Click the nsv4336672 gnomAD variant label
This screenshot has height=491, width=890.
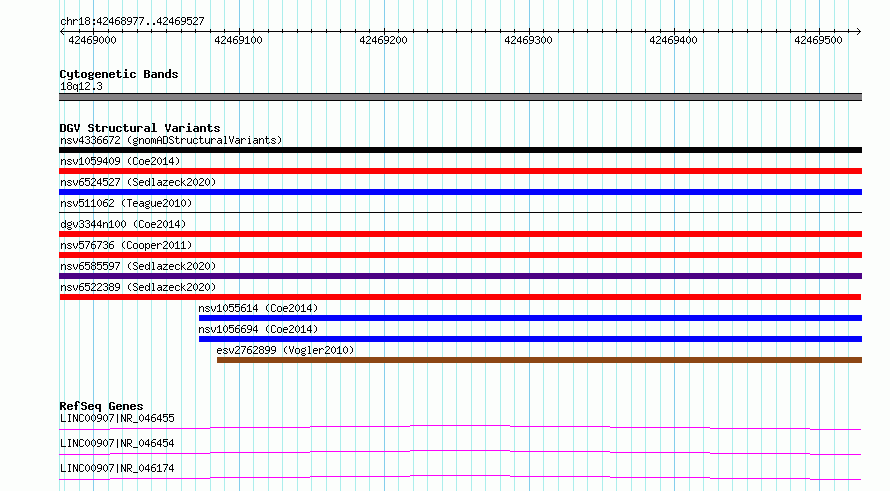pos(171,140)
